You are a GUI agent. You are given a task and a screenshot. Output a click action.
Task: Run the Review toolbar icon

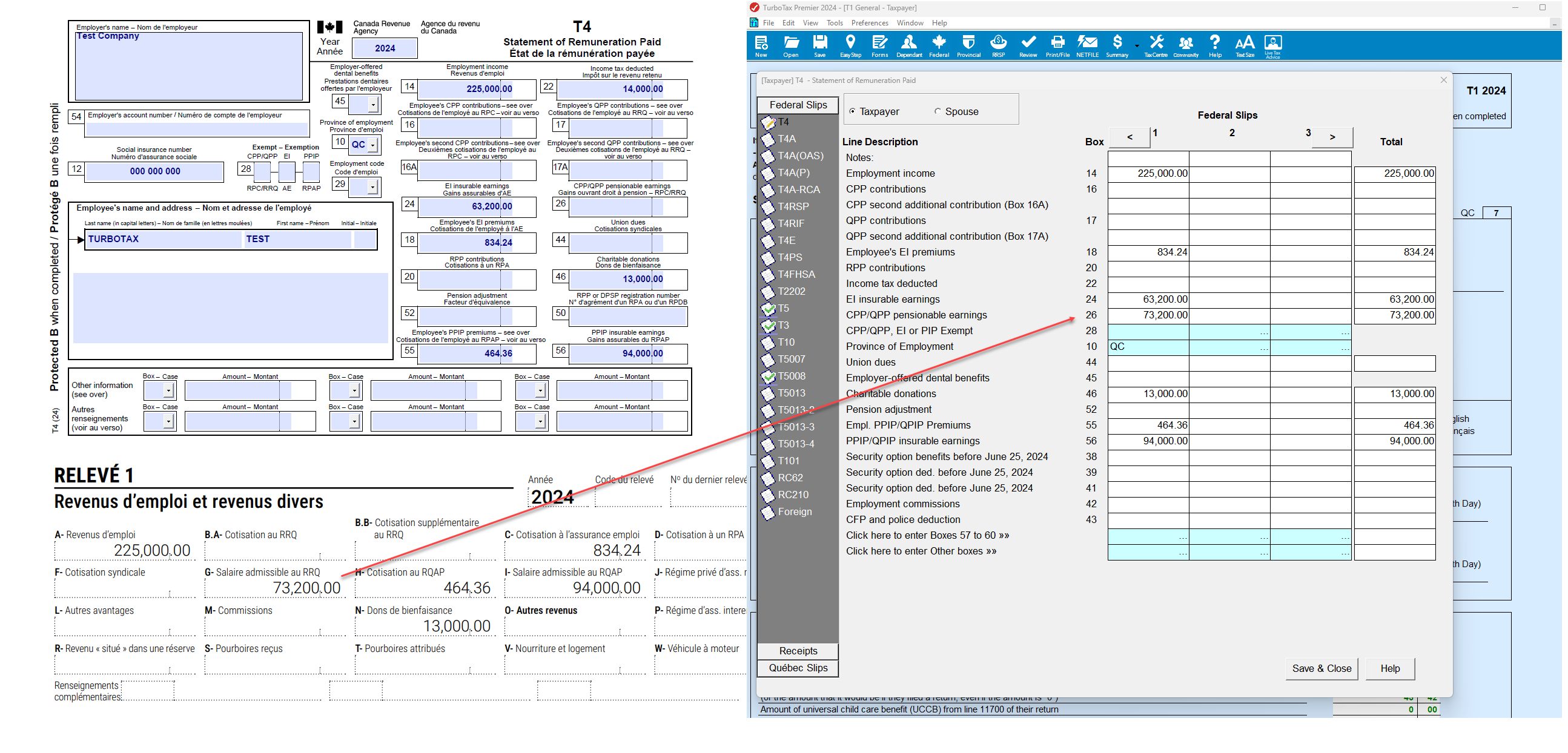pos(1028,46)
